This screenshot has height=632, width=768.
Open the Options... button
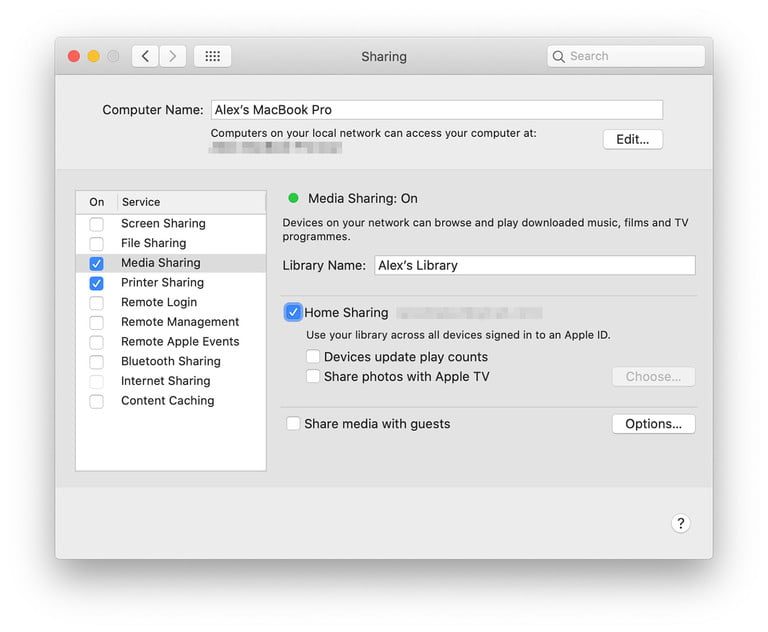(653, 424)
